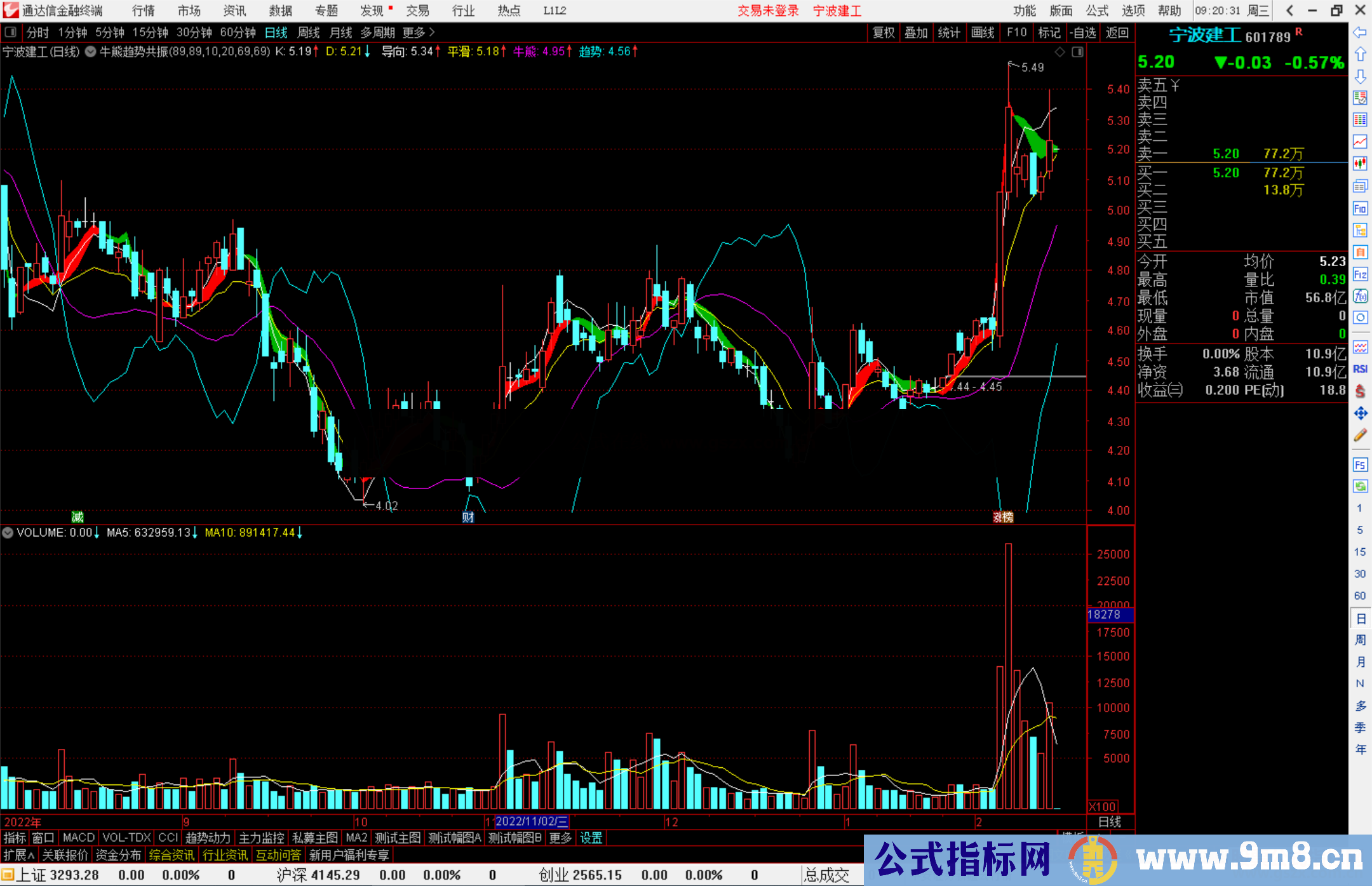Toggle the left panel button beside 分时
1372x886 pixels.
click(x=11, y=32)
